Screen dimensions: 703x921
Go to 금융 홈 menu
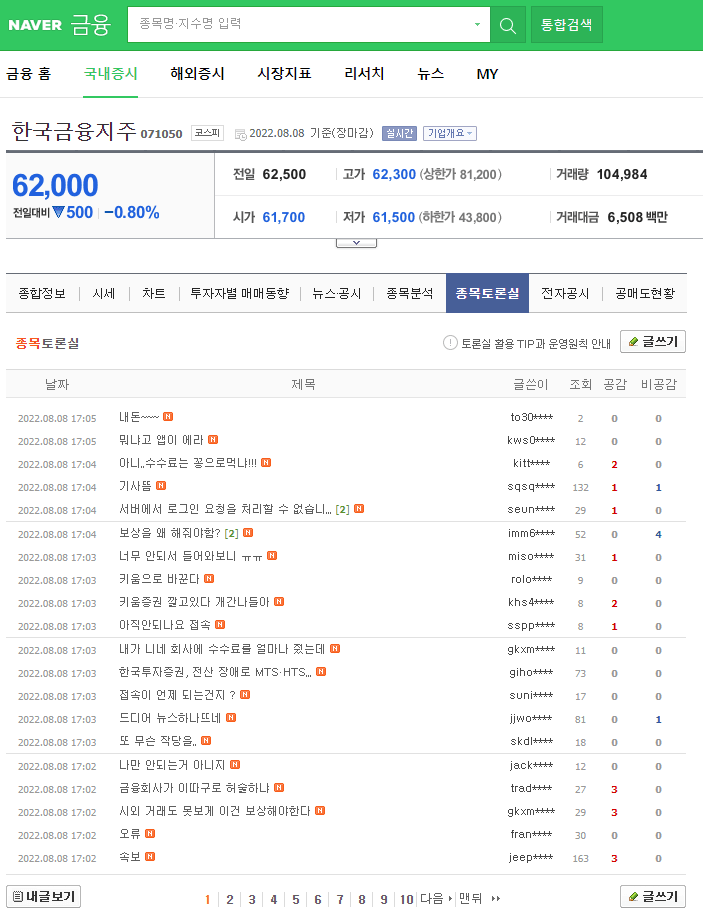29,74
